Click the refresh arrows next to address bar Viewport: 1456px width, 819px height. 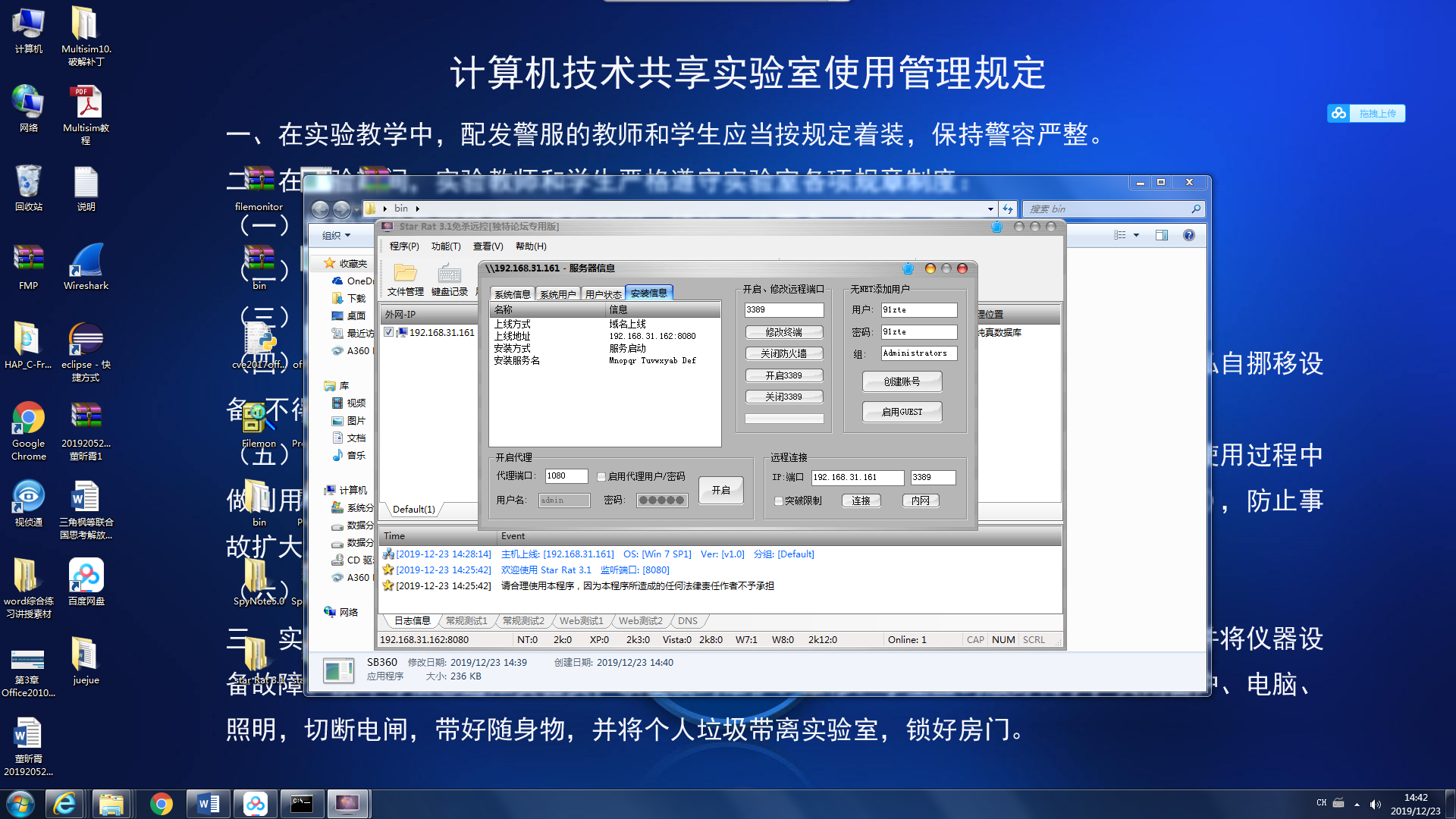coord(1007,209)
